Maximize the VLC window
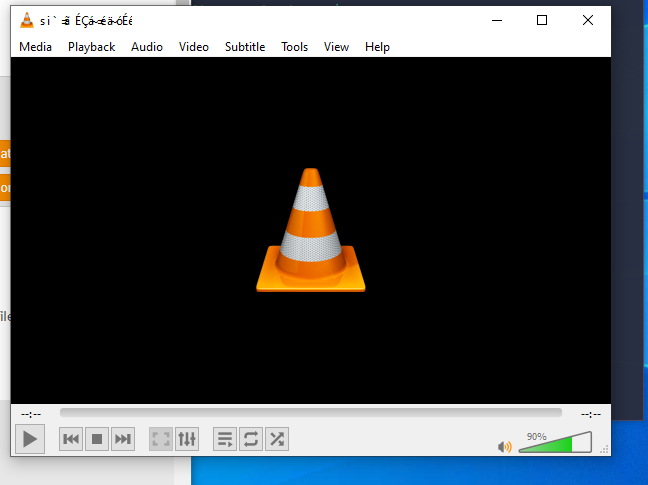Viewport: 648px width, 485px height. click(x=542, y=20)
